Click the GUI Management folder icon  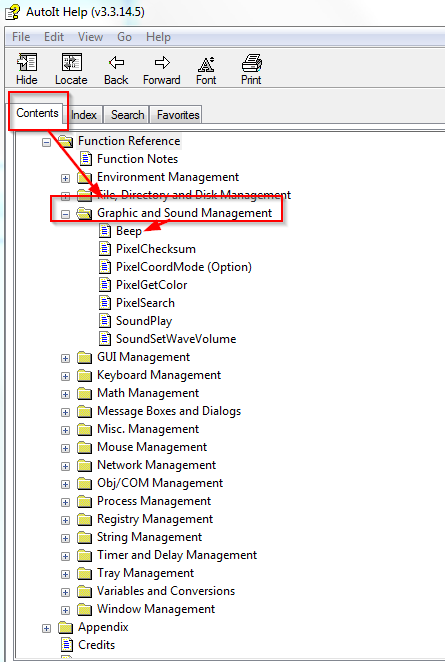click(x=84, y=358)
